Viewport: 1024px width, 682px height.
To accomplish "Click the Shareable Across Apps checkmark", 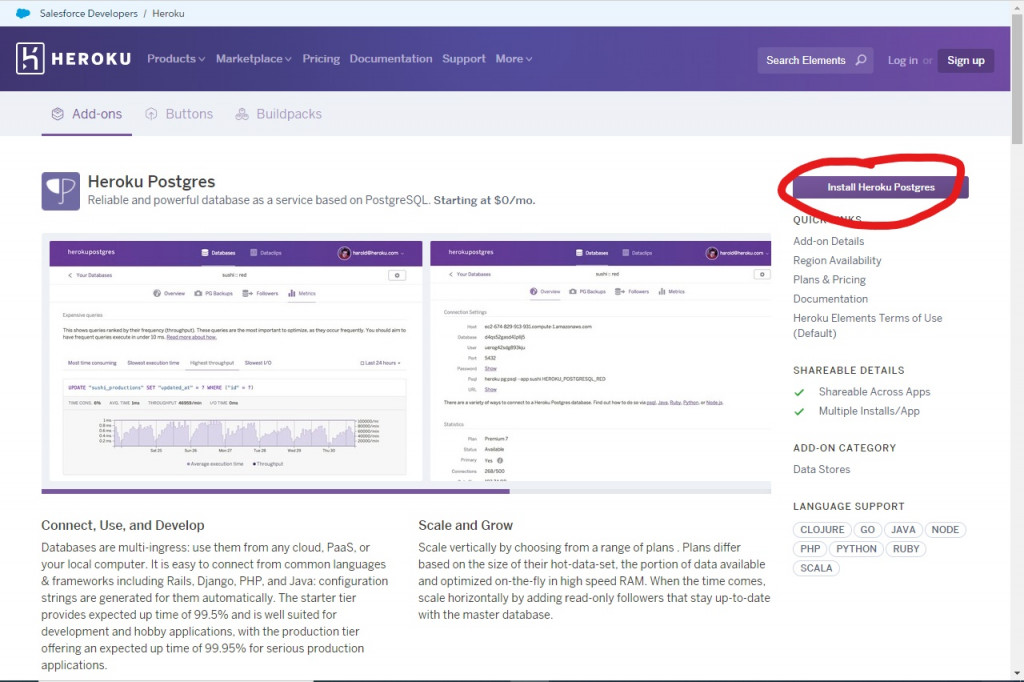I will pos(799,393).
